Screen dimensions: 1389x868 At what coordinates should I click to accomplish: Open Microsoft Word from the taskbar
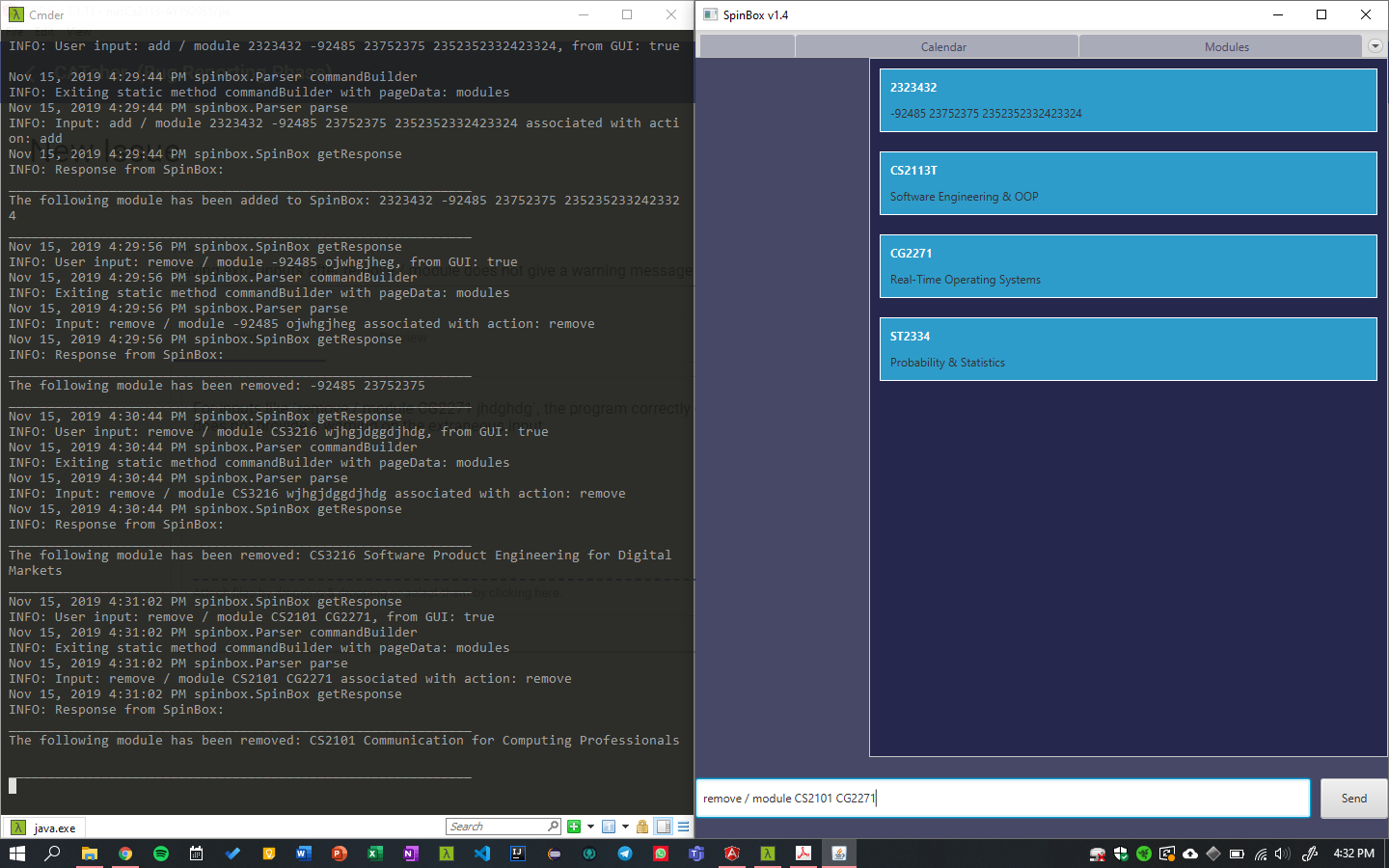click(x=304, y=854)
